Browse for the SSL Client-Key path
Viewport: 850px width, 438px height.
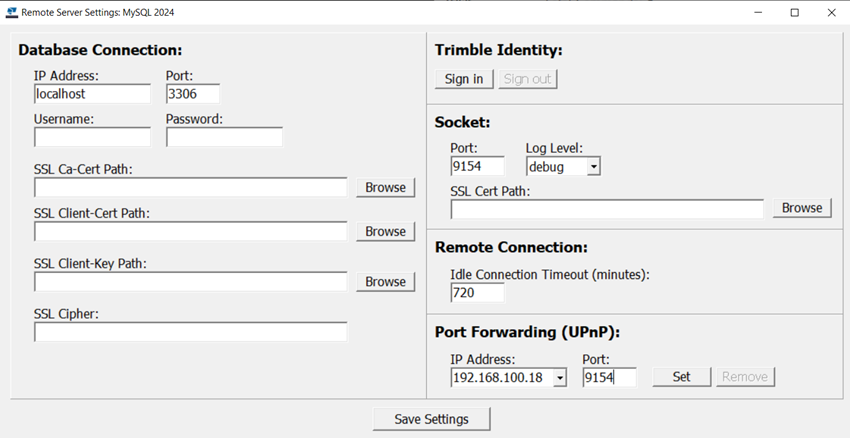point(385,282)
